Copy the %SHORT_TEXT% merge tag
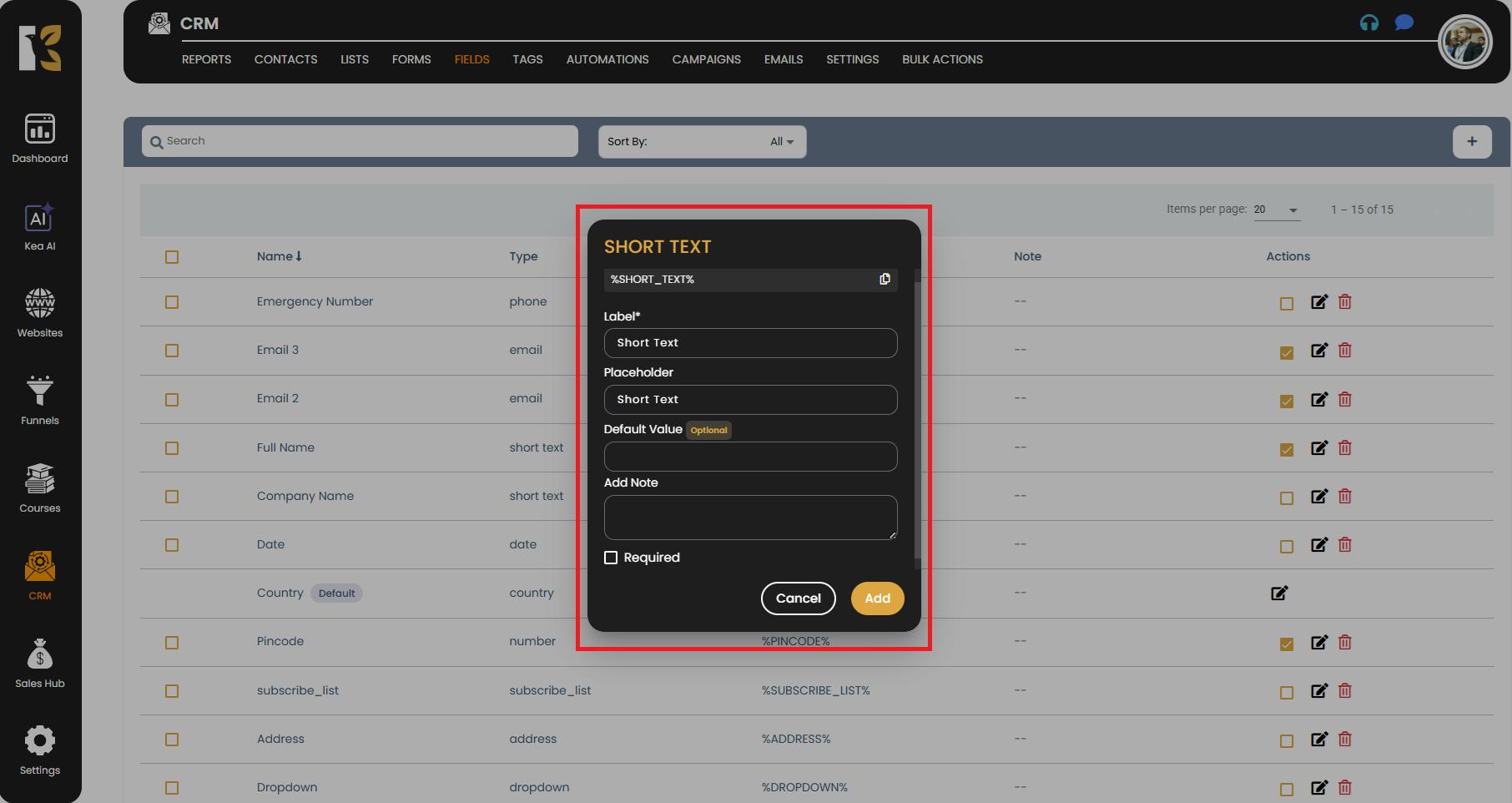Screen dimensions: 1512x803 885,279
